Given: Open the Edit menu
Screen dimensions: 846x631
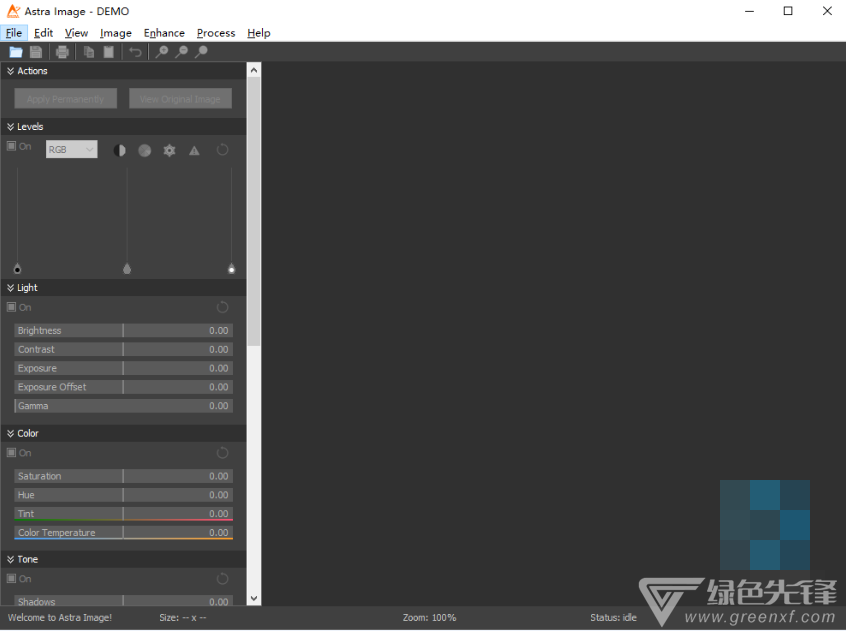Looking at the screenshot, I should [x=43, y=33].
